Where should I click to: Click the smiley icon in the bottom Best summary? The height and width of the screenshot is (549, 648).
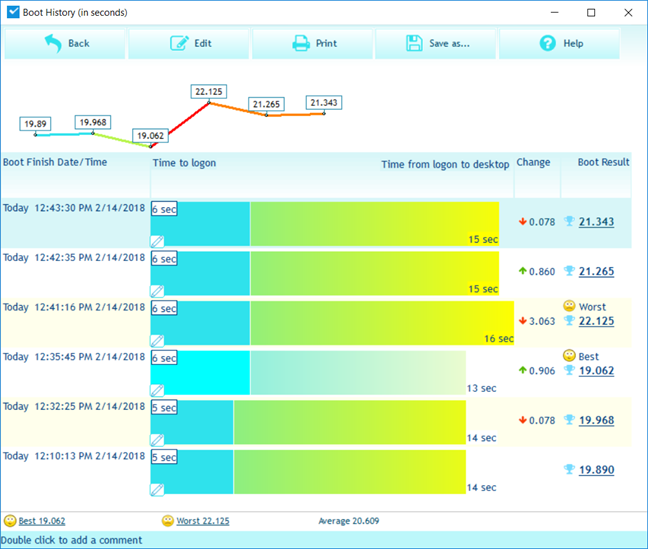[10, 520]
